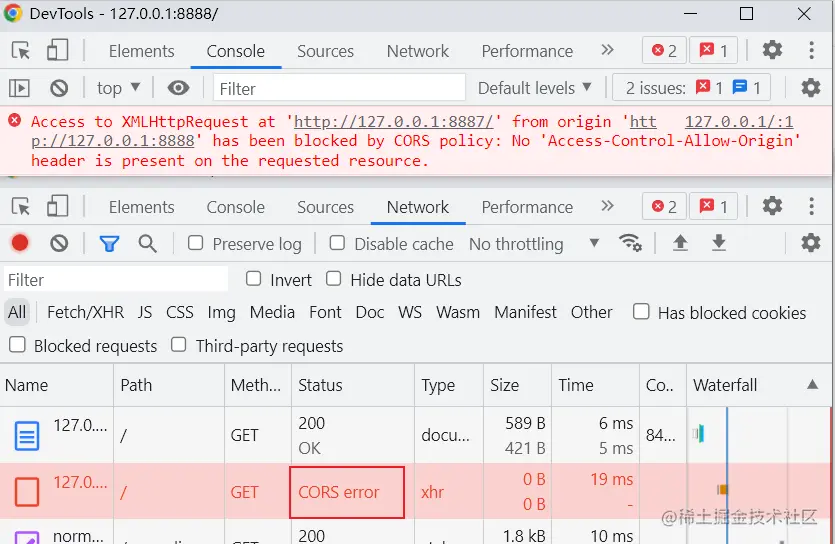Check Hide data URLs checkbox
The image size is (835, 544).
tap(333, 279)
